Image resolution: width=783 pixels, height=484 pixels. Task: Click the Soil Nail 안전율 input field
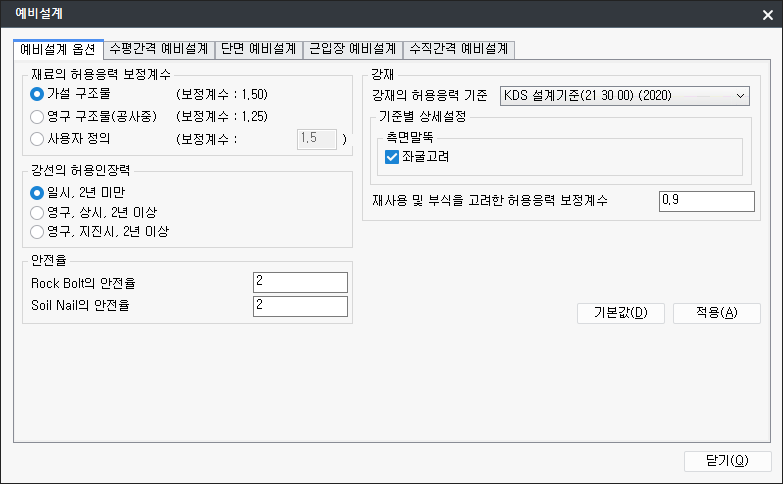tap(300, 306)
